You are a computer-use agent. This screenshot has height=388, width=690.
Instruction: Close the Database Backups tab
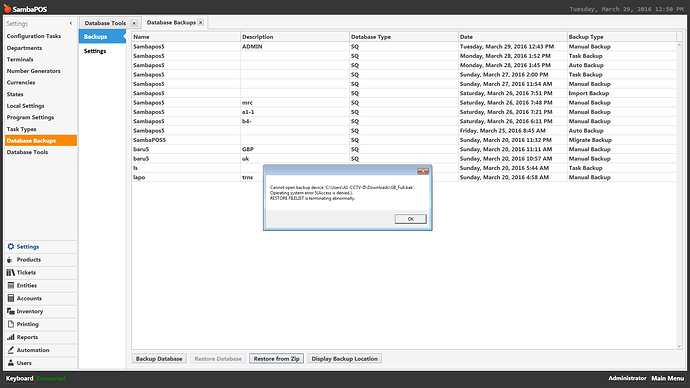[x=201, y=22]
